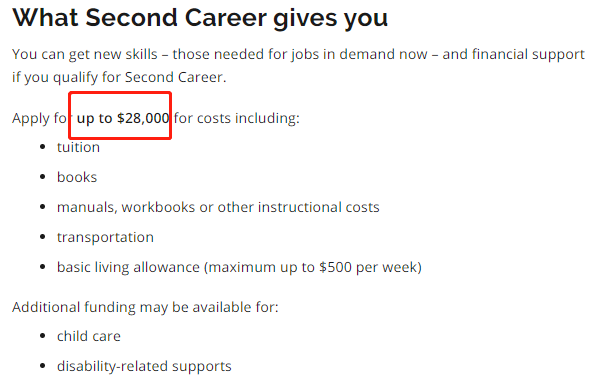Viewport: 599px width, 381px height.
Task: Click the bullet point before transportation
Action: [43, 237]
